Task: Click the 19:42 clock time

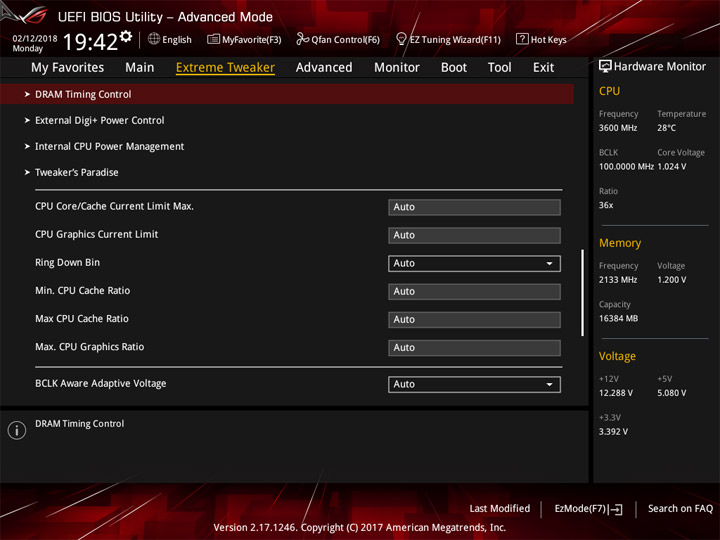Action: pos(90,42)
